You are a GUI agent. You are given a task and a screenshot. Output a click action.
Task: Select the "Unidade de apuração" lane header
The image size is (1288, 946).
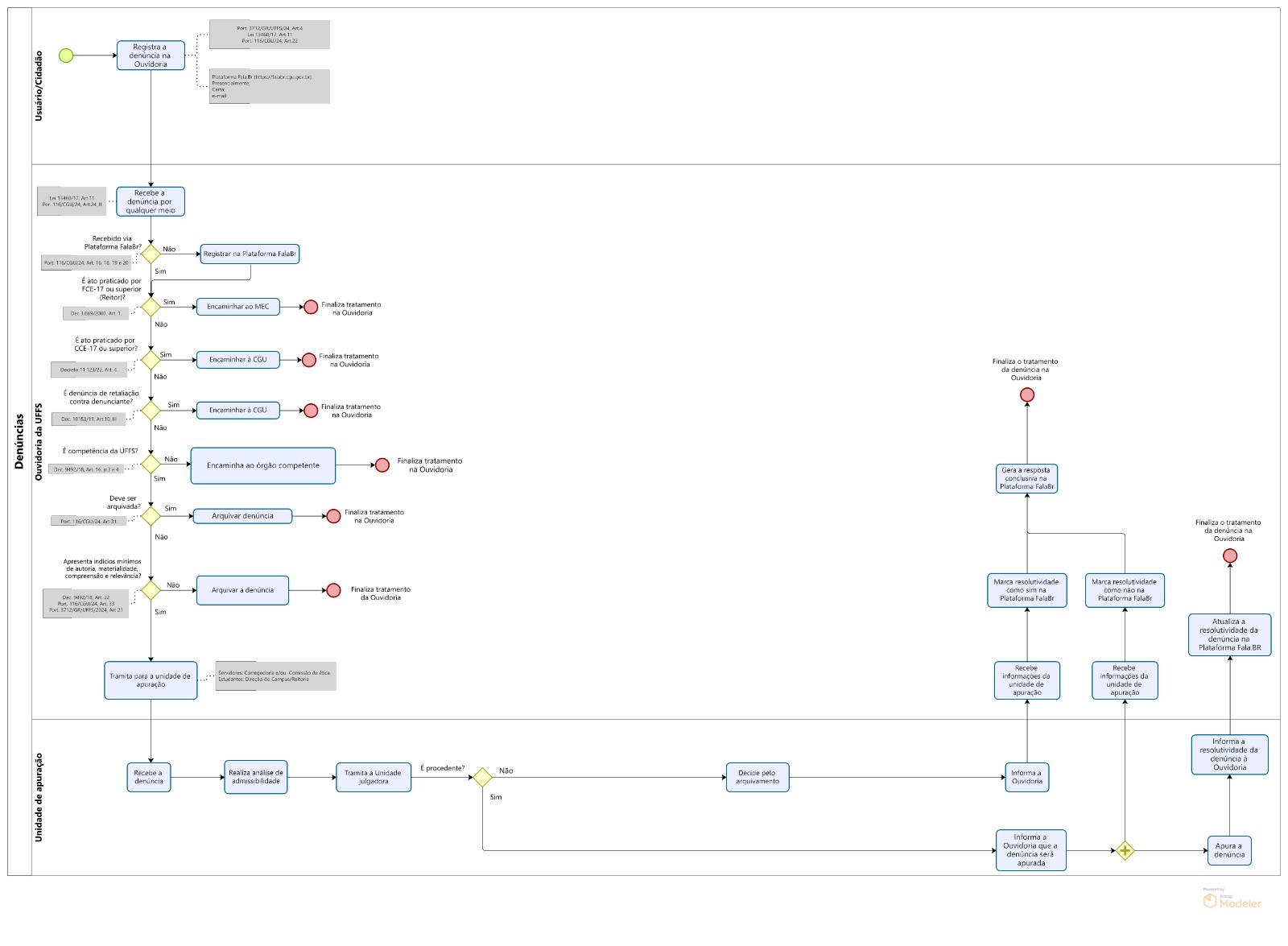[39, 797]
